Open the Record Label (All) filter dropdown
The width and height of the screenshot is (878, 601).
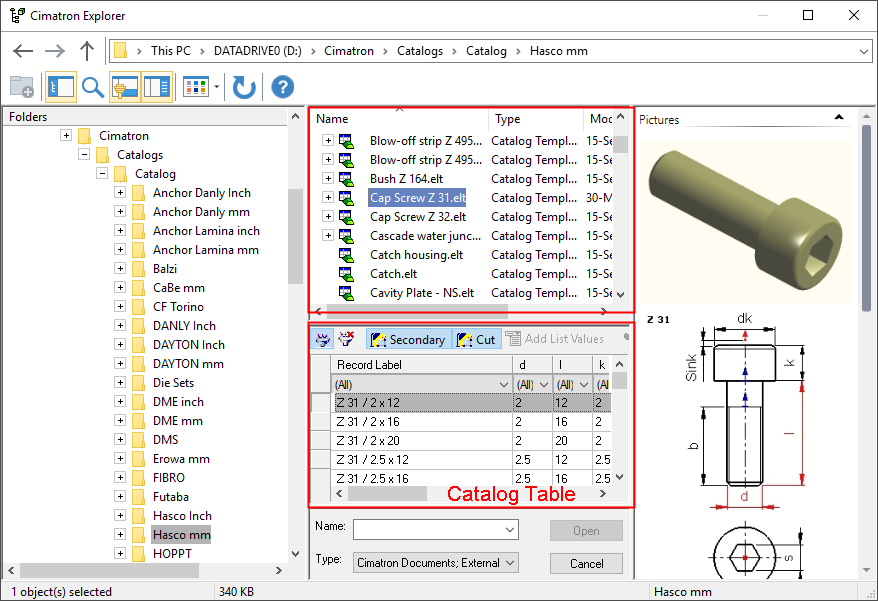[x=503, y=385]
